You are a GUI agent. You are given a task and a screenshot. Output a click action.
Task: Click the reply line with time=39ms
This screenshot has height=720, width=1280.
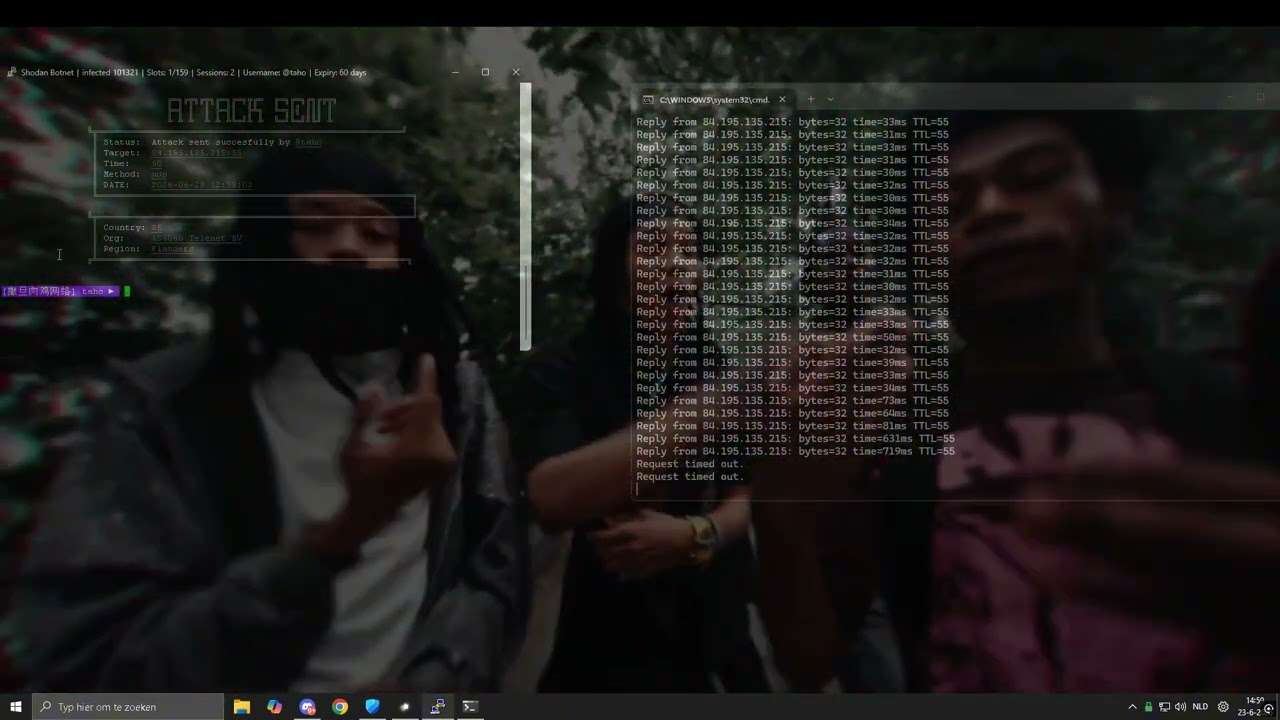click(792, 363)
